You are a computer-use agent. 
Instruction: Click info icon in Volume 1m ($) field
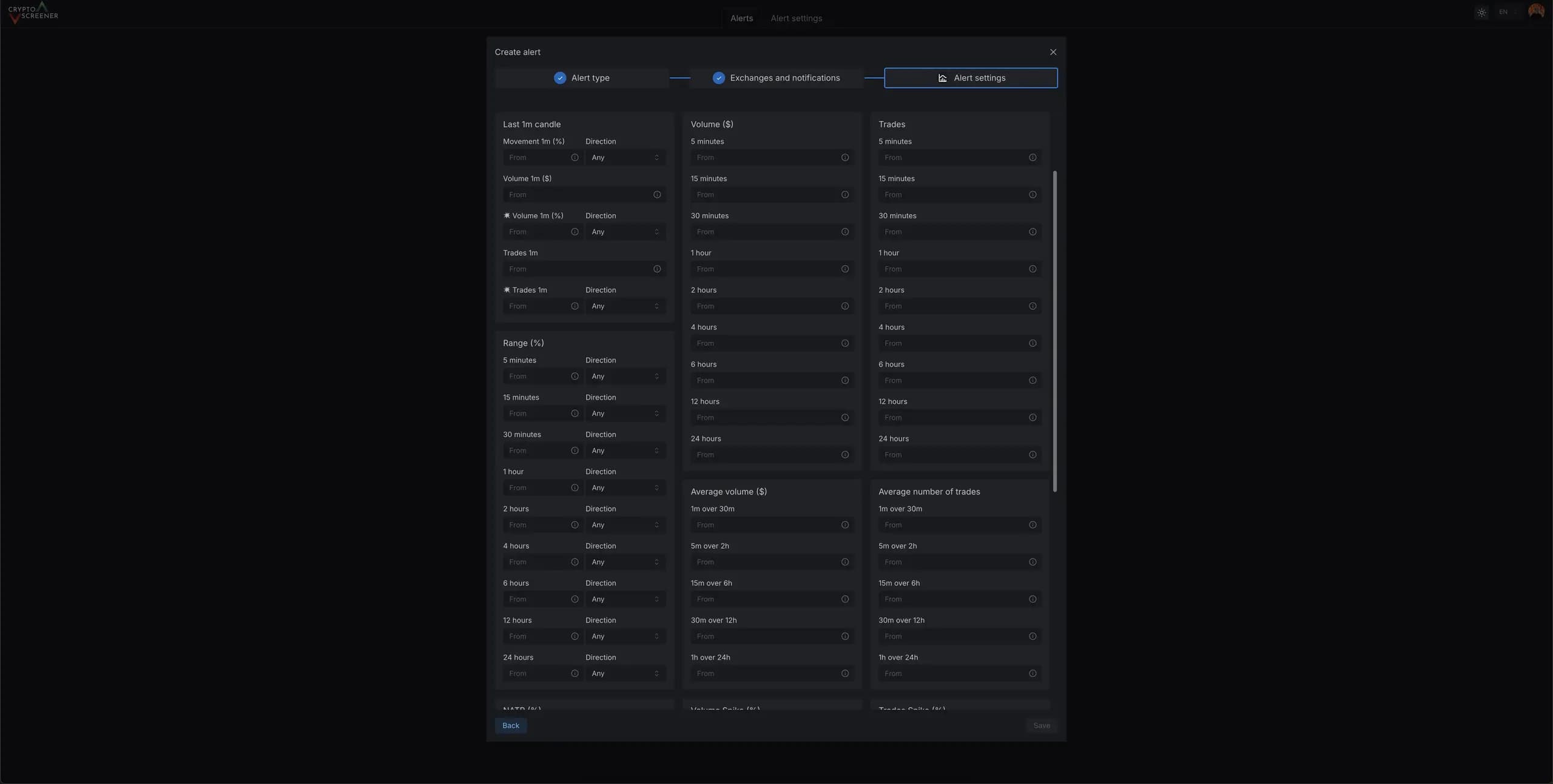click(x=657, y=195)
